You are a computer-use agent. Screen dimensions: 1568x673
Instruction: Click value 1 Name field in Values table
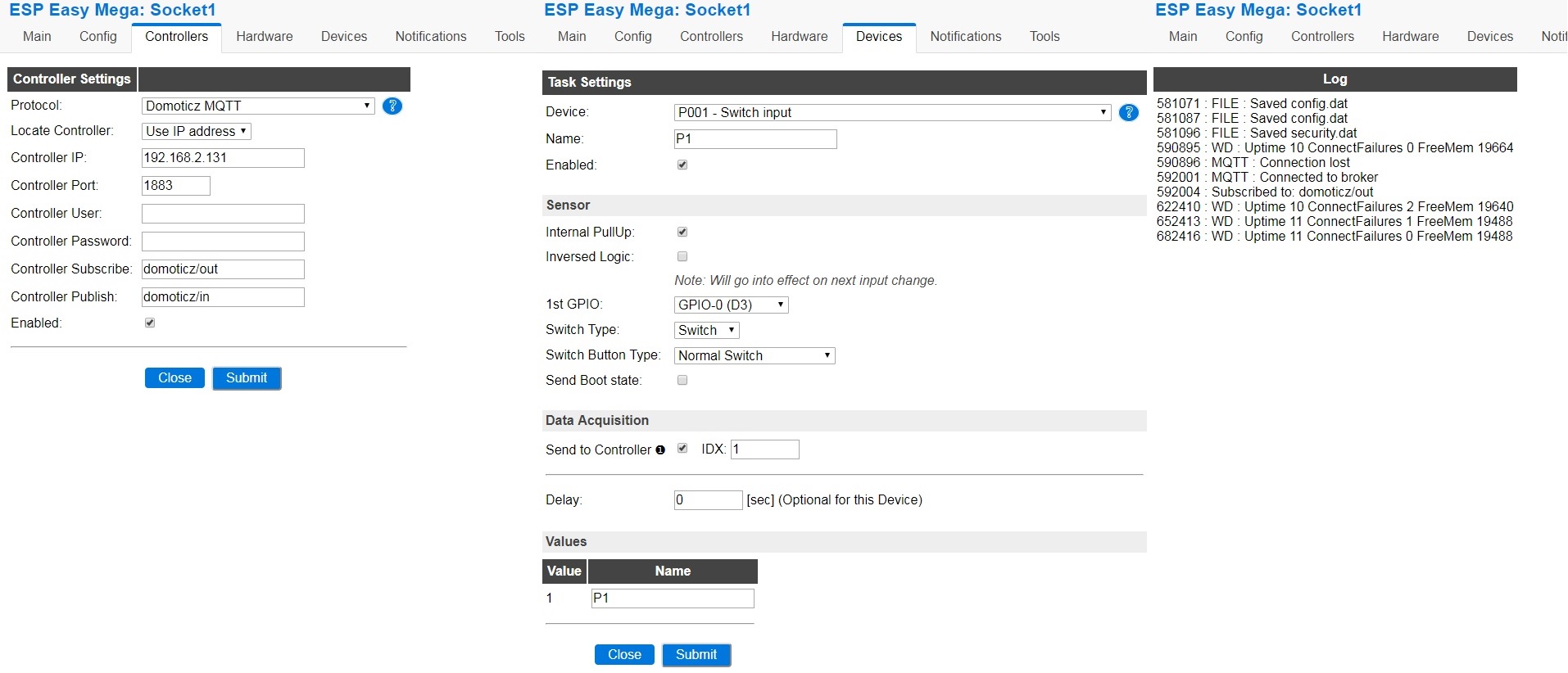click(673, 598)
